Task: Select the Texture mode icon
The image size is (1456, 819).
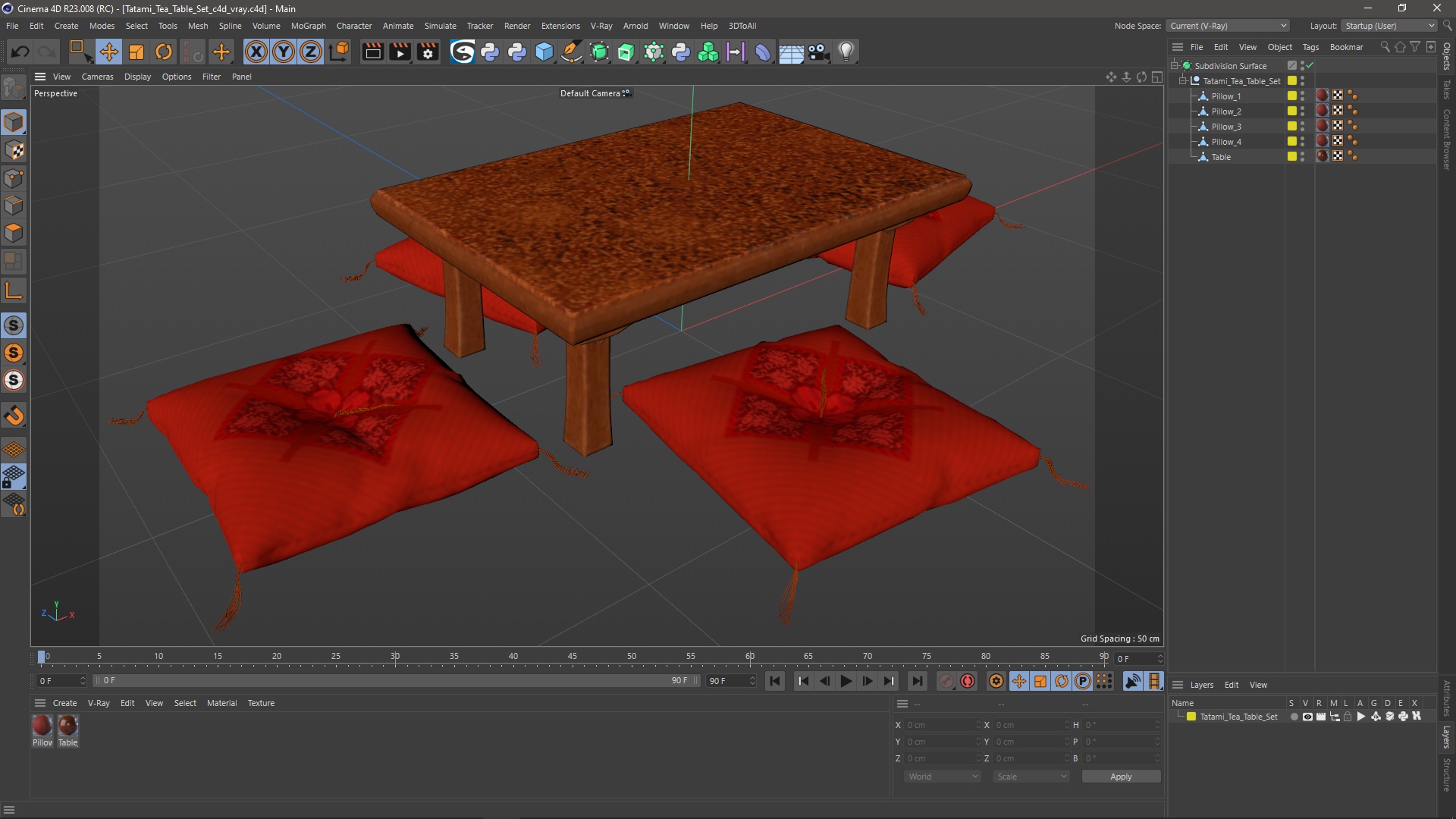Action: point(14,150)
